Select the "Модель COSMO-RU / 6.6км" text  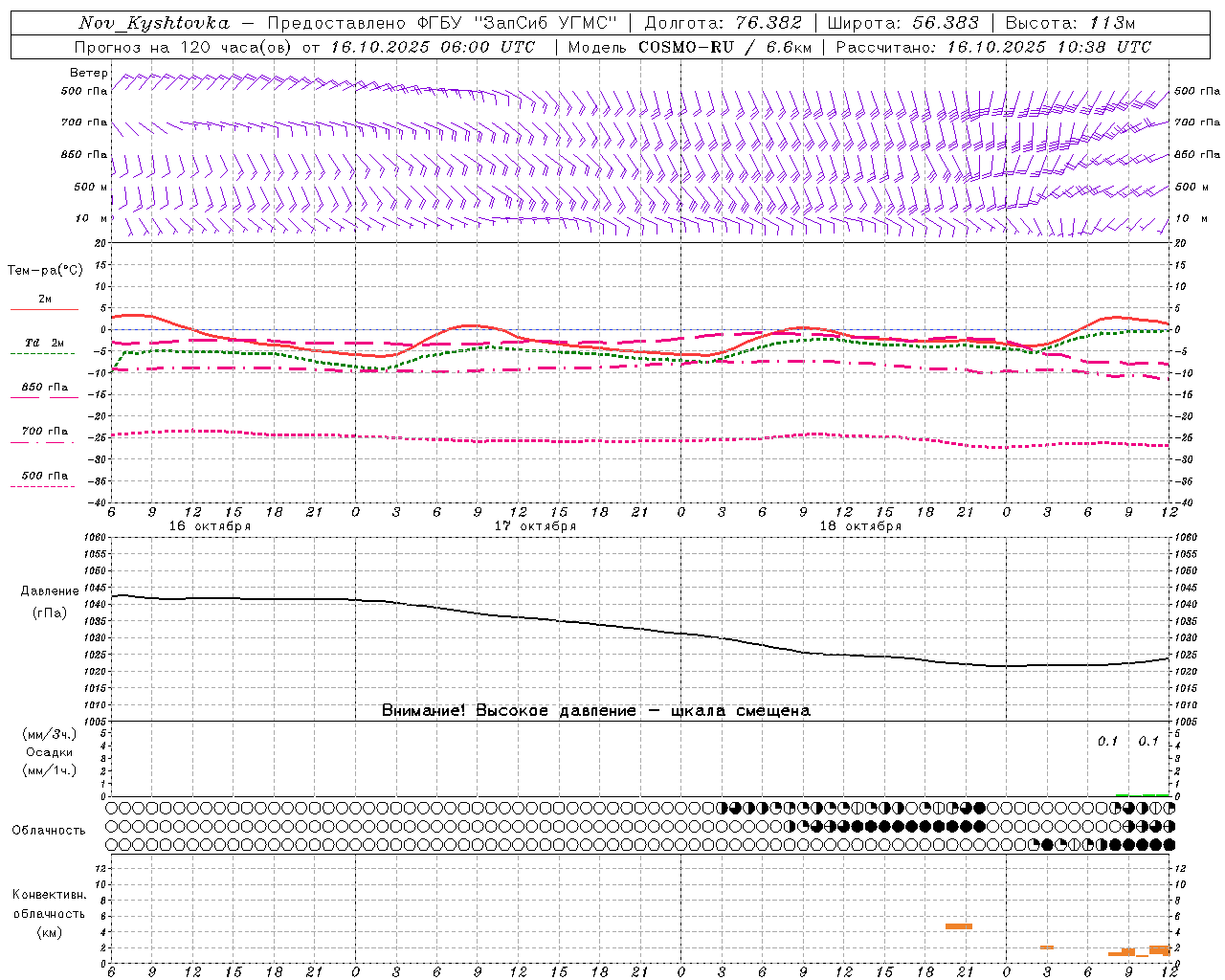coord(690,47)
